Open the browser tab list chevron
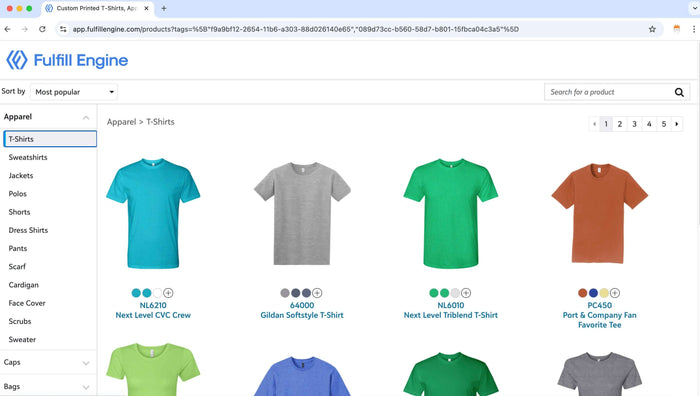Image resolution: width=700 pixels, height=396 pixels. (694, 8)
